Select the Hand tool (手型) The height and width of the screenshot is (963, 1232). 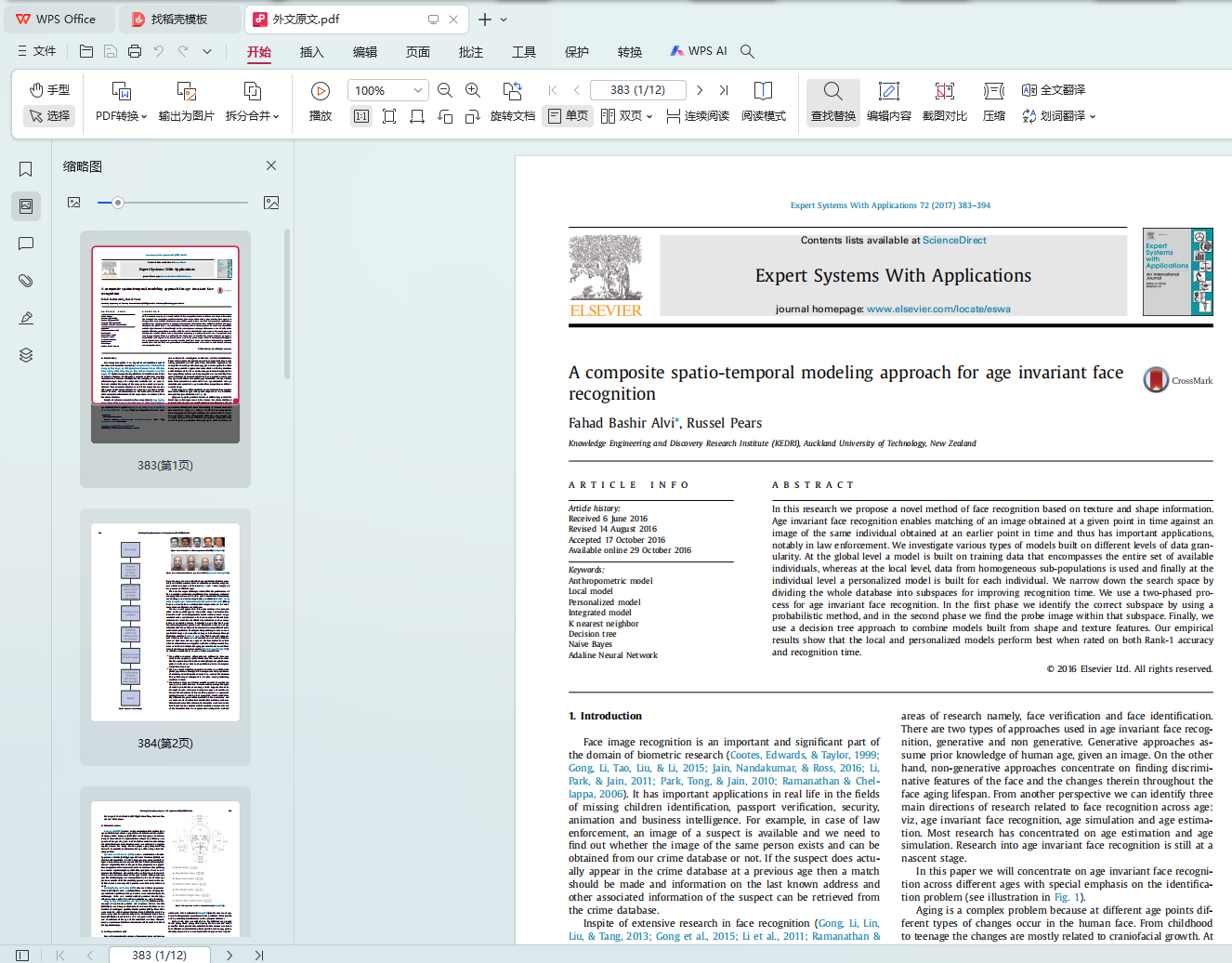(49, 90)
